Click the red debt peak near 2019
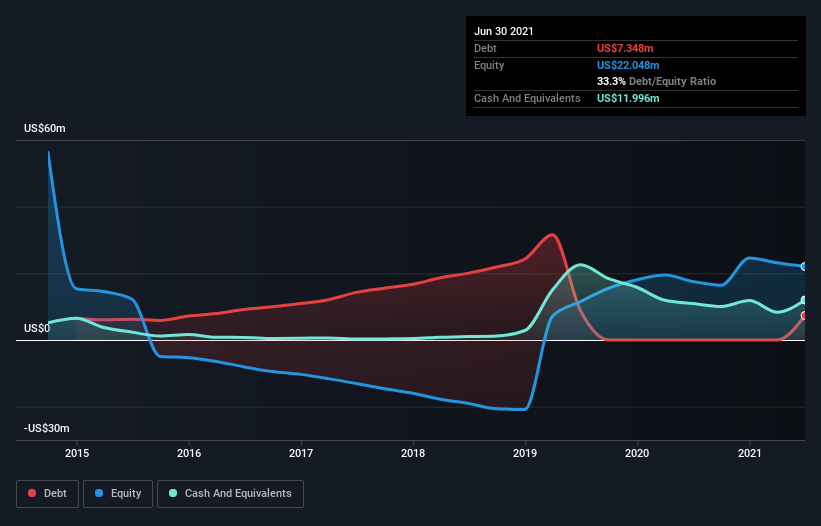Image resolution: width=821 pixels, height=526 pixels. 551,234
